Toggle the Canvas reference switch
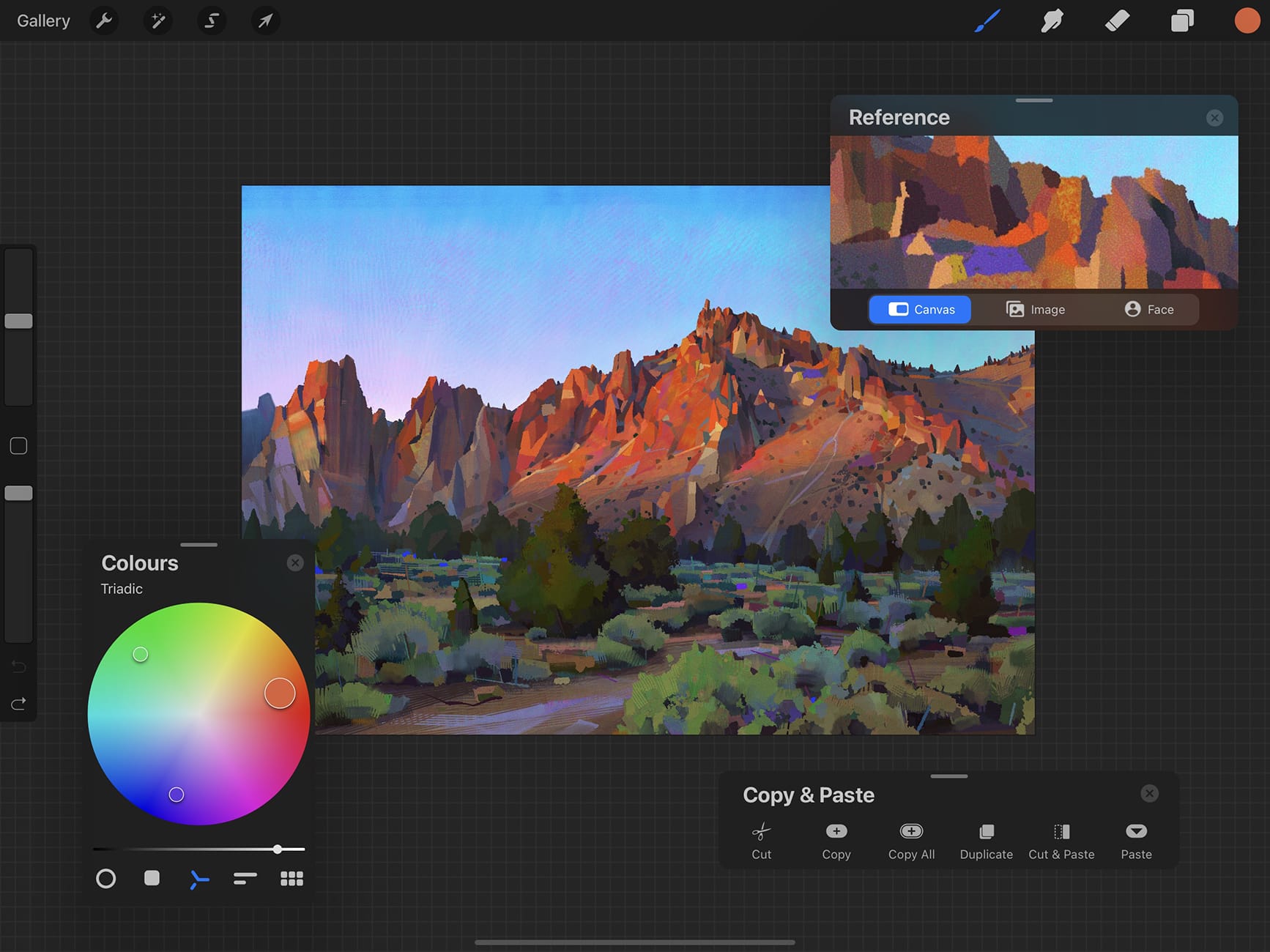Viewport: 1270px width, 952px height. pos(920,309)
